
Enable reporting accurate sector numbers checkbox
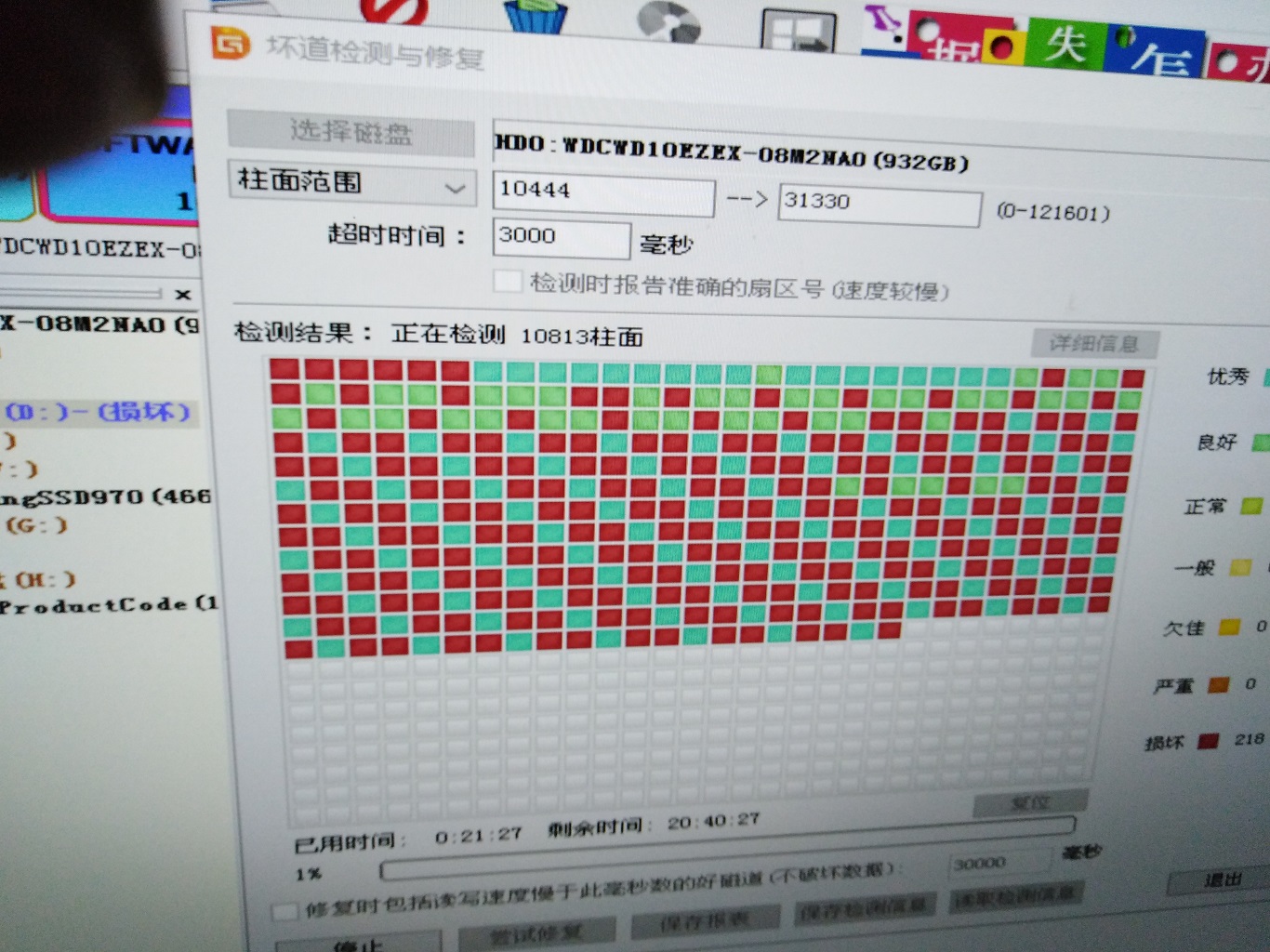(x=508, y=280)
